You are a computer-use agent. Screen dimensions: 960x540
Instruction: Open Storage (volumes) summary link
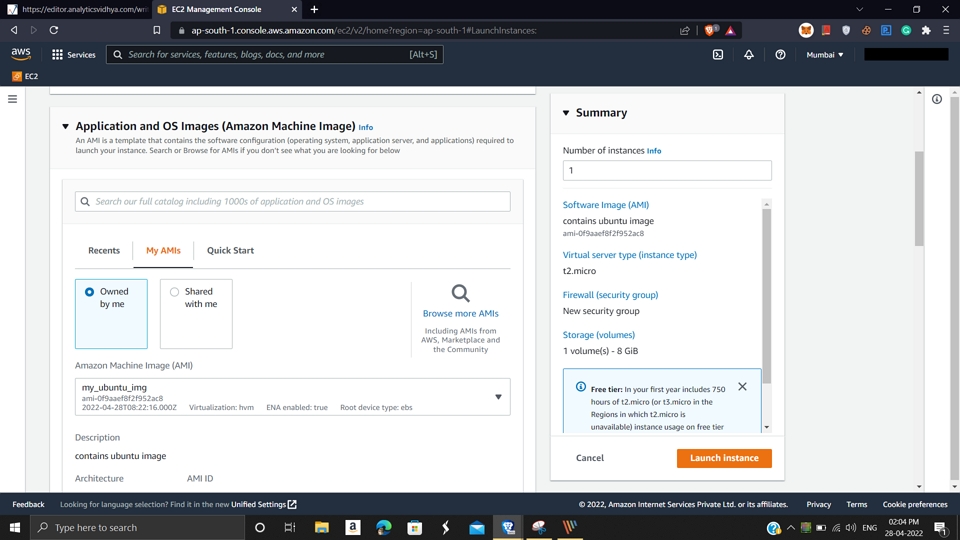pos(599,335)
